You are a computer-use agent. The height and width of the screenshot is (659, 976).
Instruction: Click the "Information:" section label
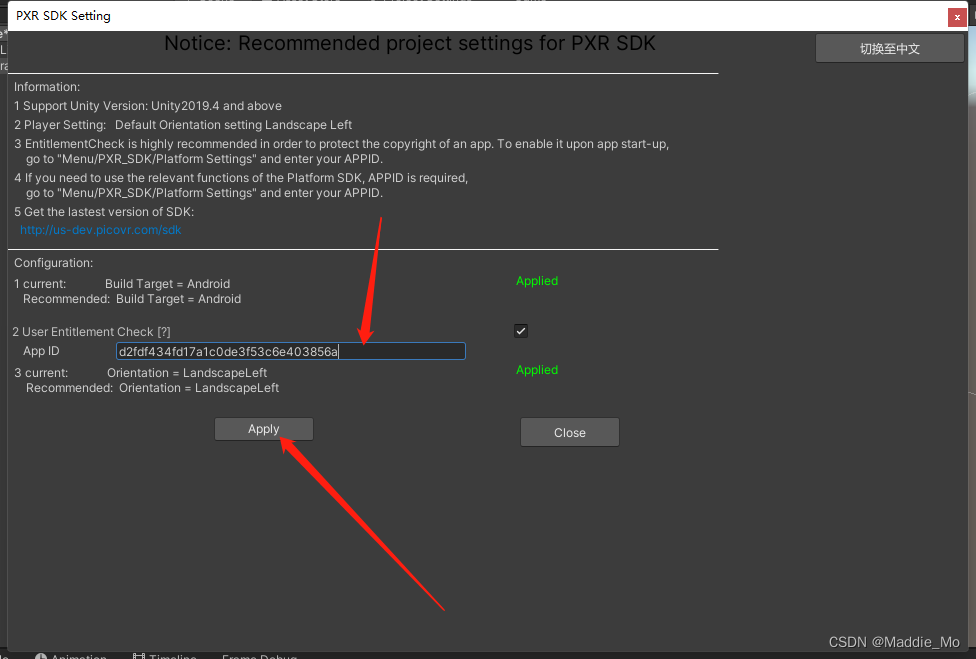point(47,87)
